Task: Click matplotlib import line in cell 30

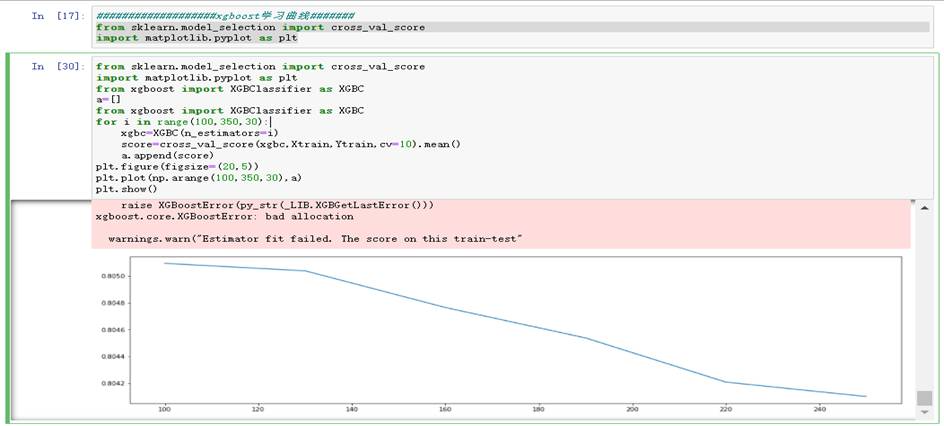Action: coord(196,78)
